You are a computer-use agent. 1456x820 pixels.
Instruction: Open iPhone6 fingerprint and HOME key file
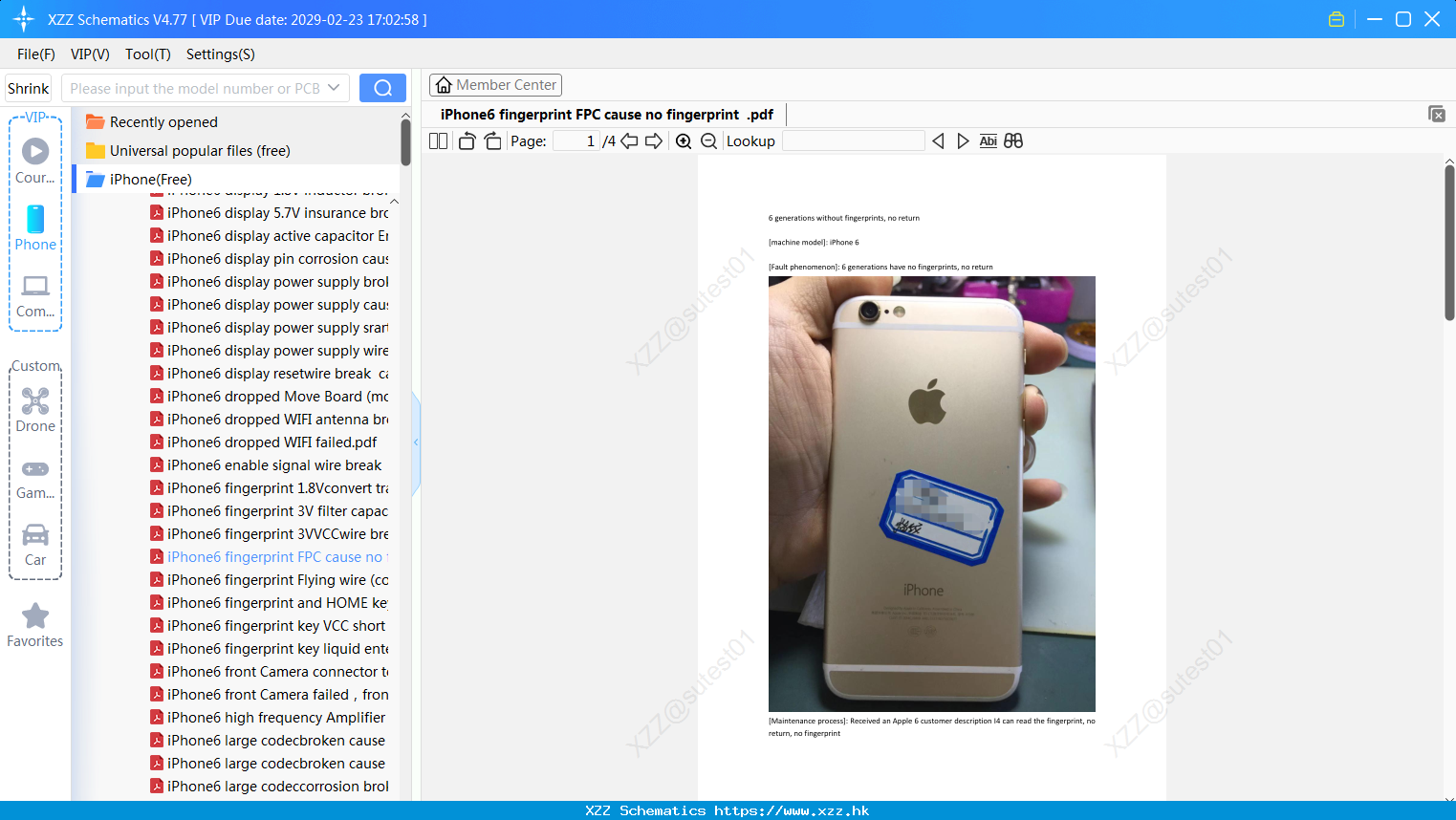(x=269, y=603)
